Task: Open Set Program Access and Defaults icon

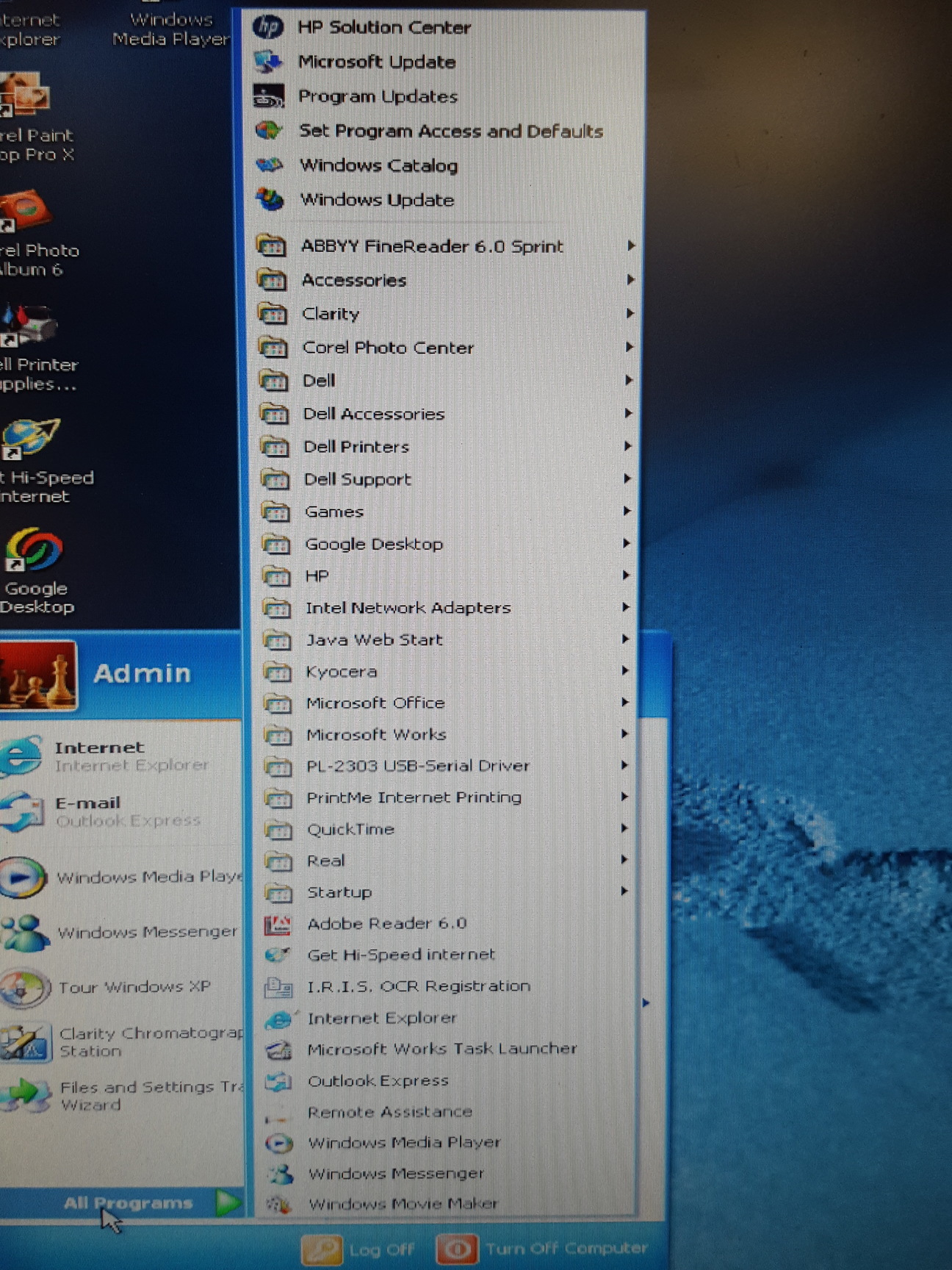Action: 269,131
